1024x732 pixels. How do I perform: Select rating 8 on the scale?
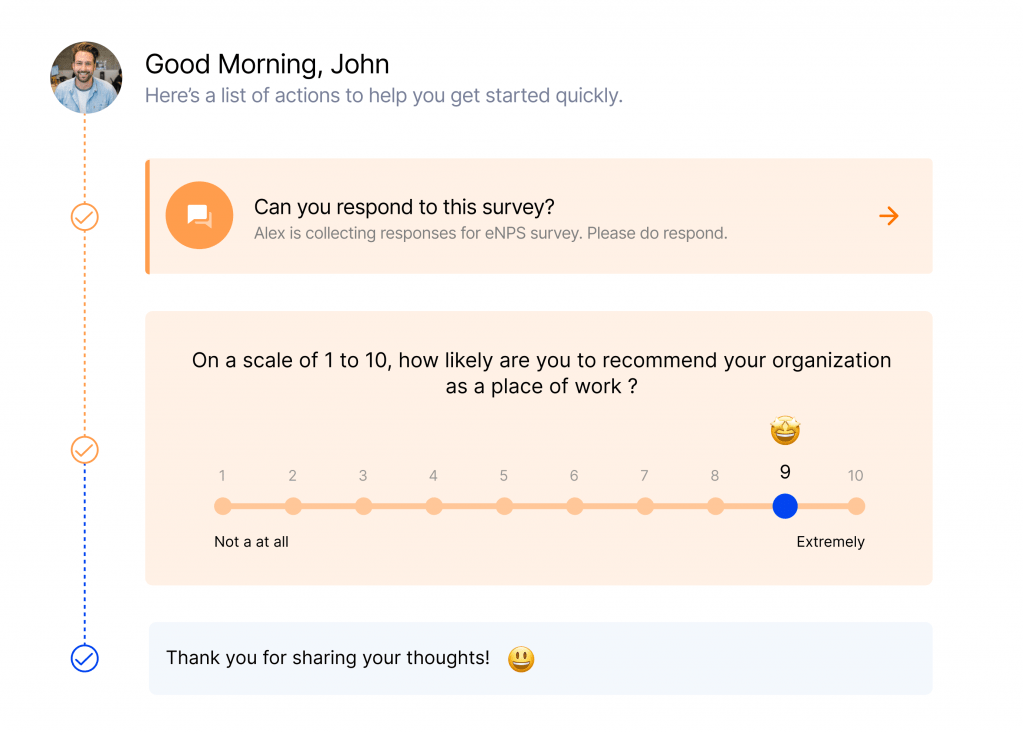pyautogui.click(x=716, y=506)
